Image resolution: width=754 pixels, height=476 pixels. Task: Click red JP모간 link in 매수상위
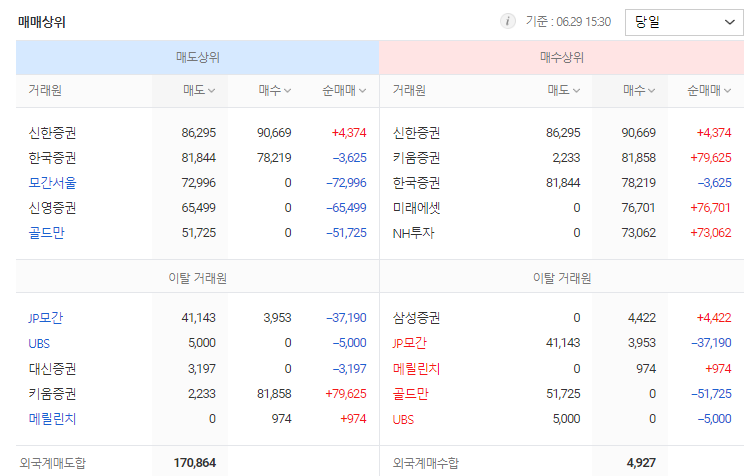(x=410, y=343)
